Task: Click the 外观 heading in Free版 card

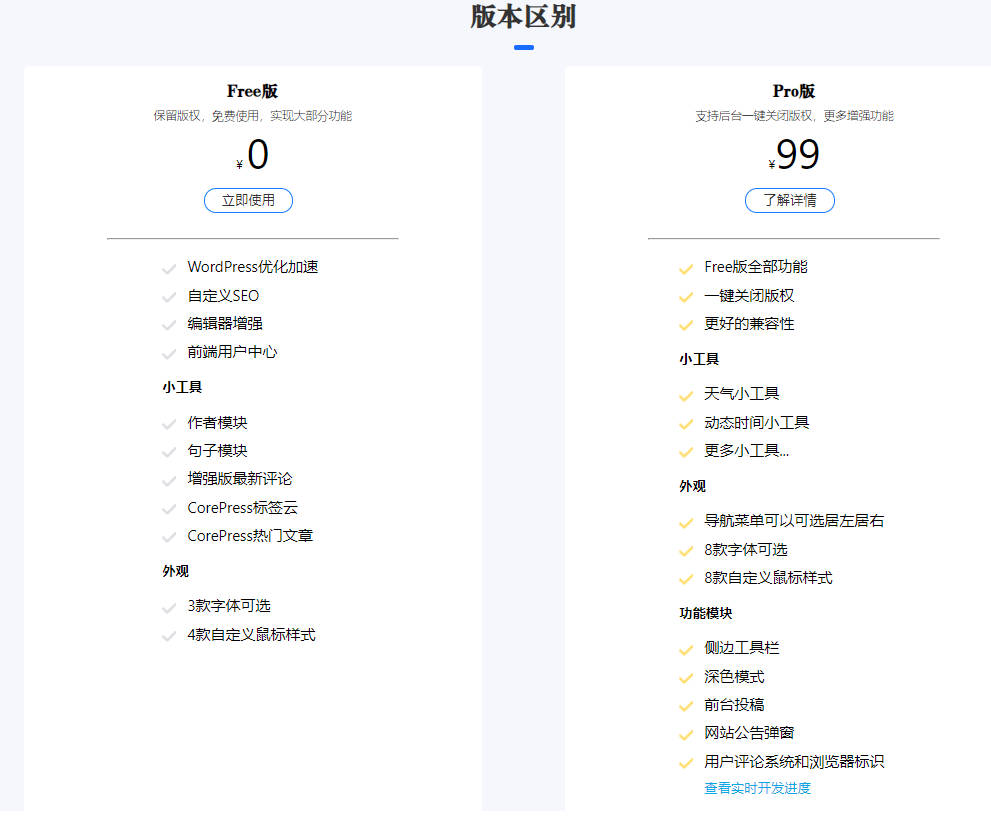Action: click(x=175, y=571)
